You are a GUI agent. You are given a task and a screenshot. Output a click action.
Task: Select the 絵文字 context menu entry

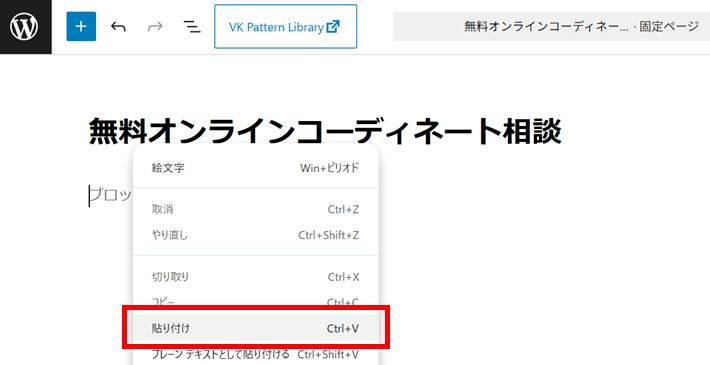(x=255, y=168)
